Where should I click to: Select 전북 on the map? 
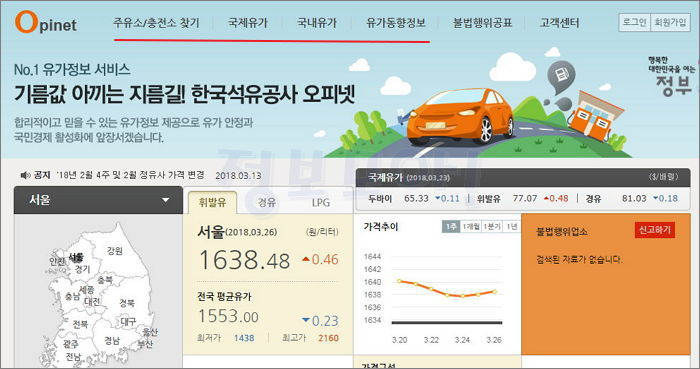[80, 324]
